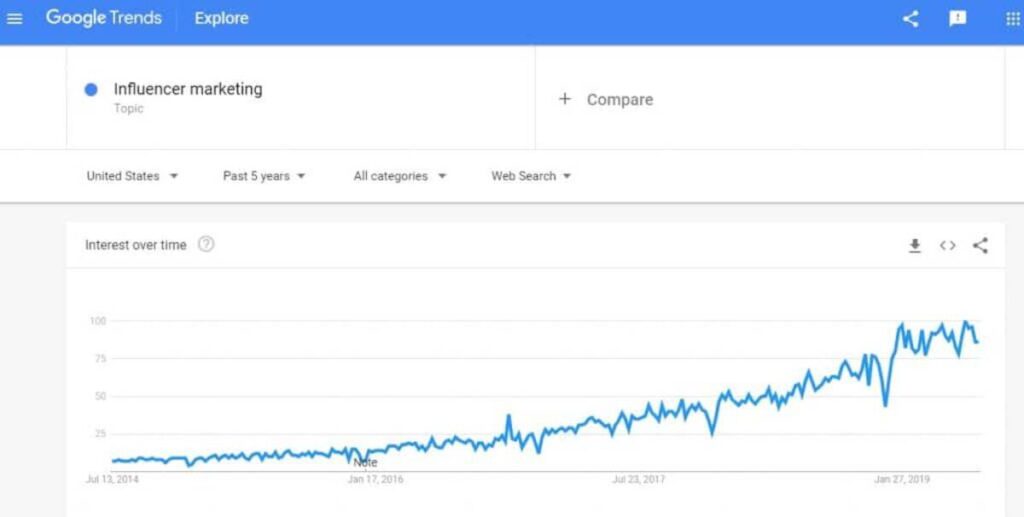Click the plus icon beside Compare
Screen dimensions: 1024x517
(x=565, y=99)
